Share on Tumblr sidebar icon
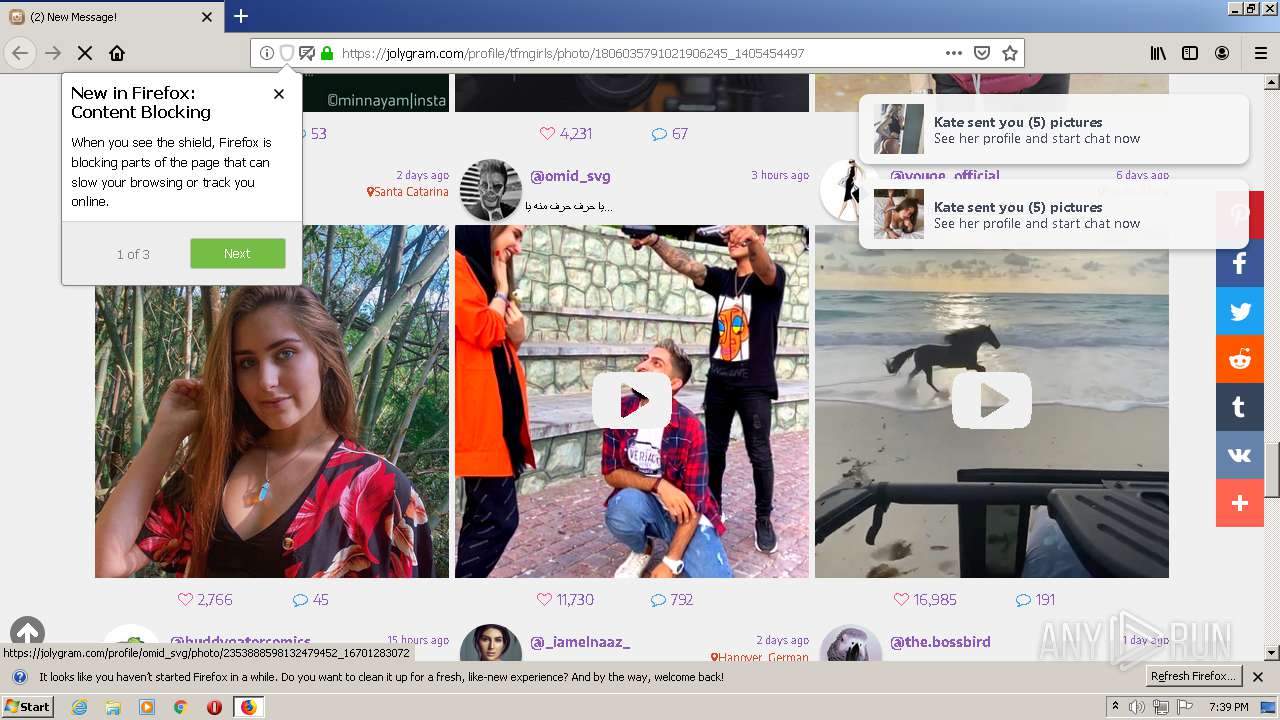This screenshot has height=720, width=1280. click(x=1240, y=407)
